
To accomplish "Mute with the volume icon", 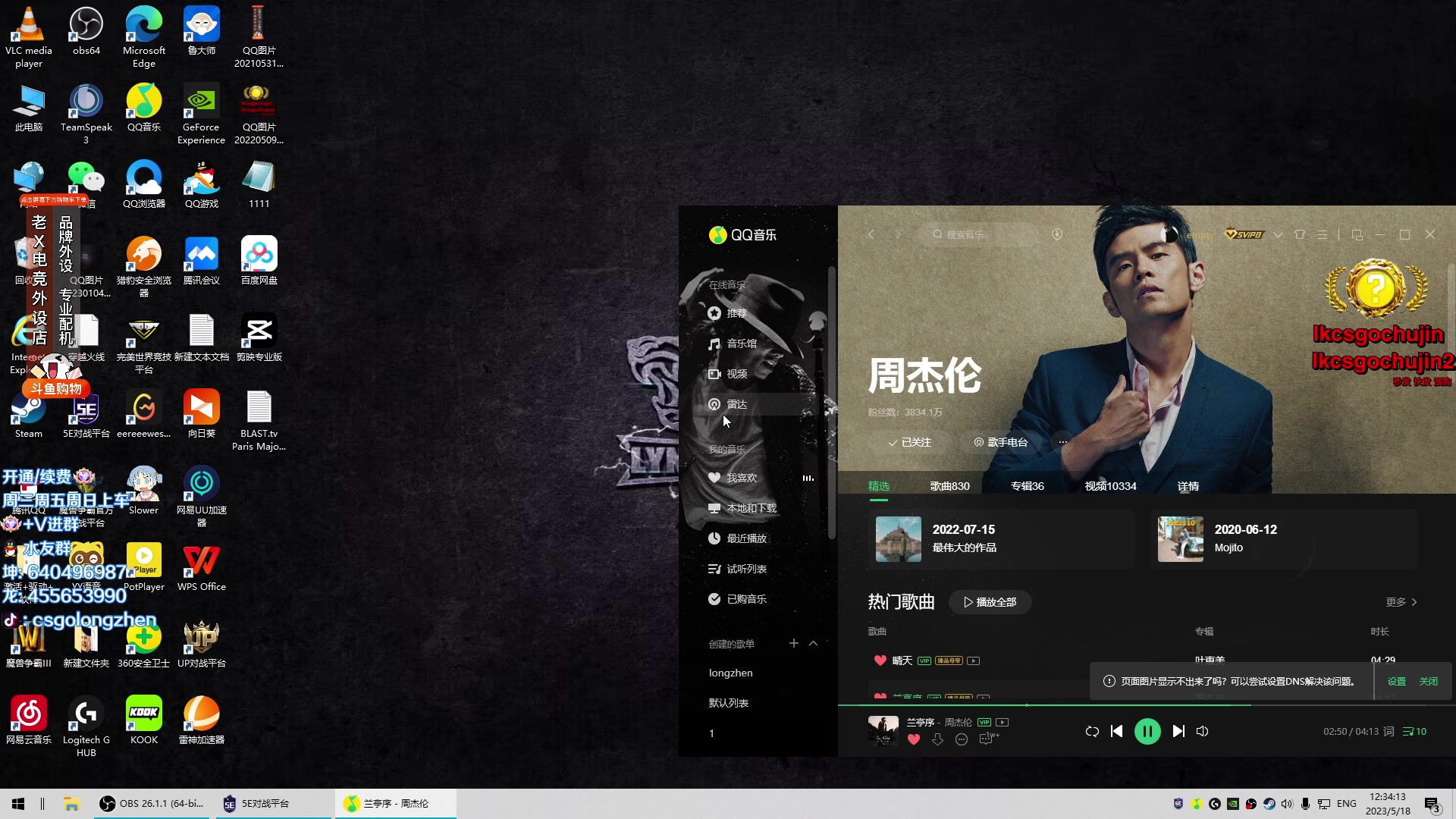I will click(1203, 731).
